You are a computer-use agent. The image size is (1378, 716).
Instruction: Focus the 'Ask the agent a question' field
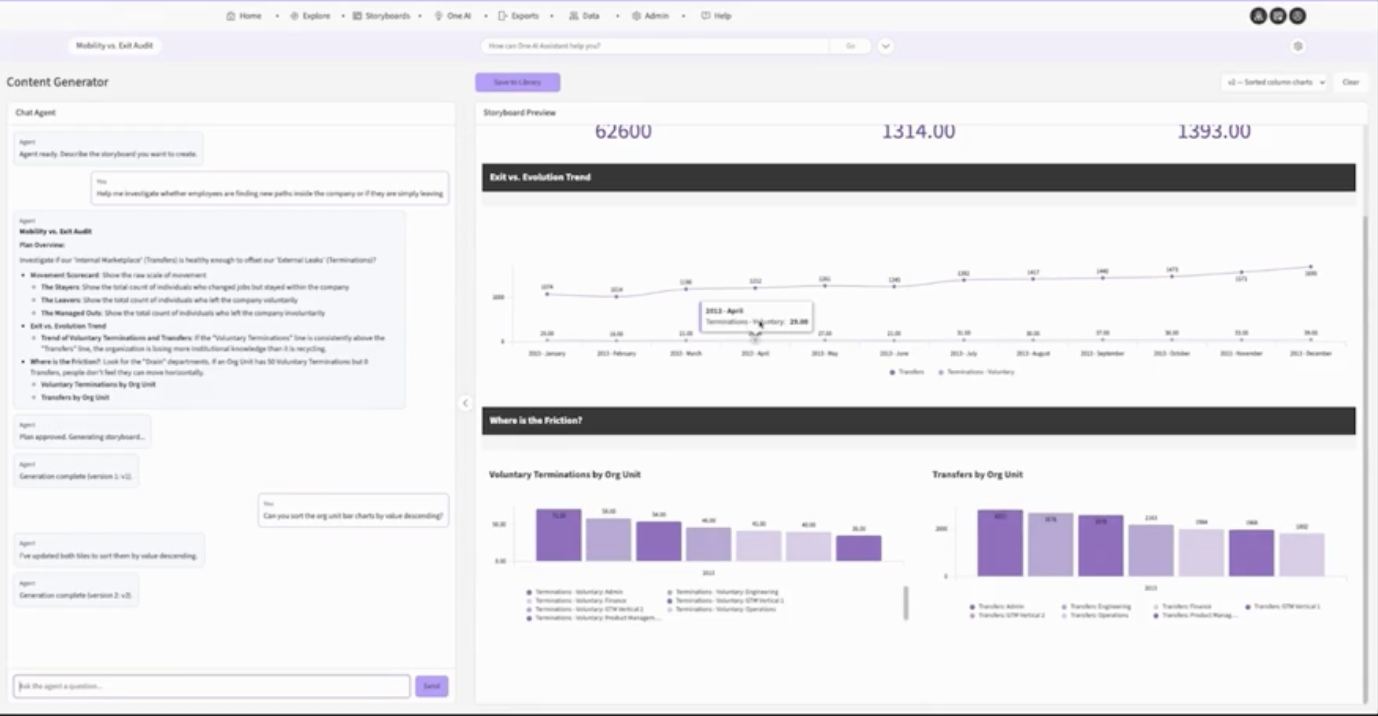[x=212, y=686]
